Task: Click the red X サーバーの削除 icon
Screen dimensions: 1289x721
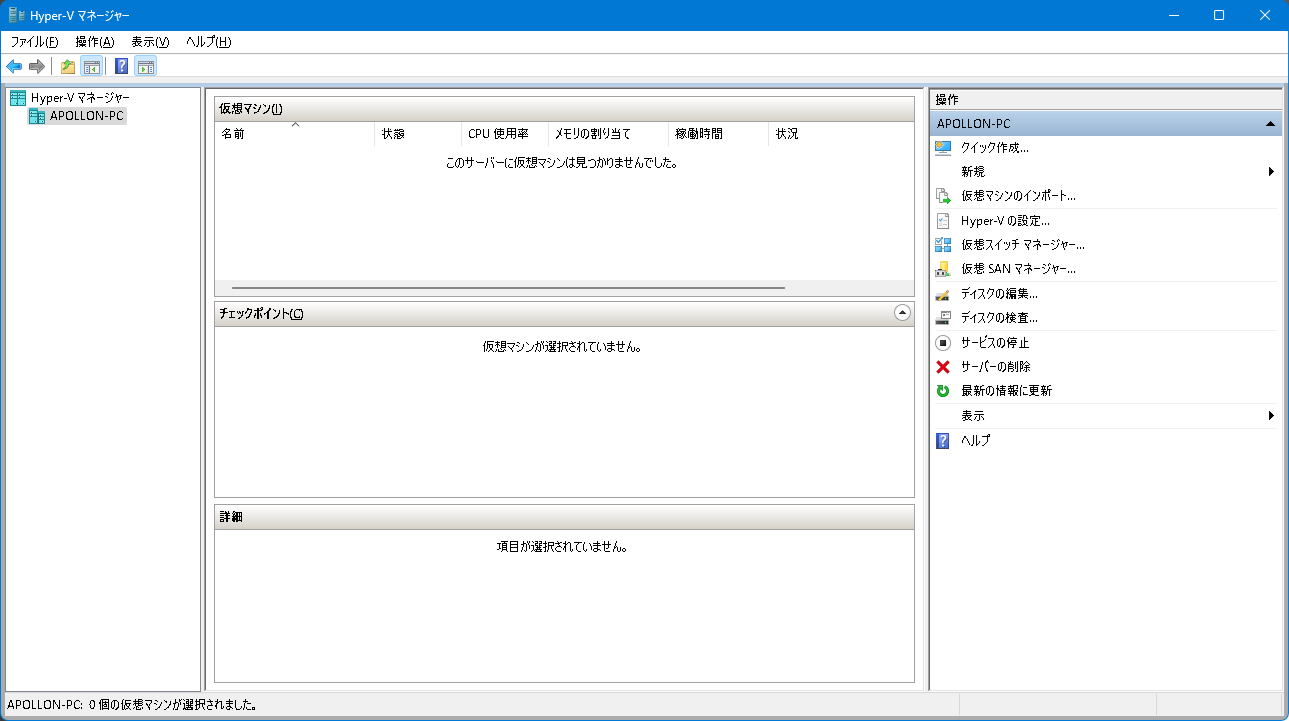Action: [943, 367]
